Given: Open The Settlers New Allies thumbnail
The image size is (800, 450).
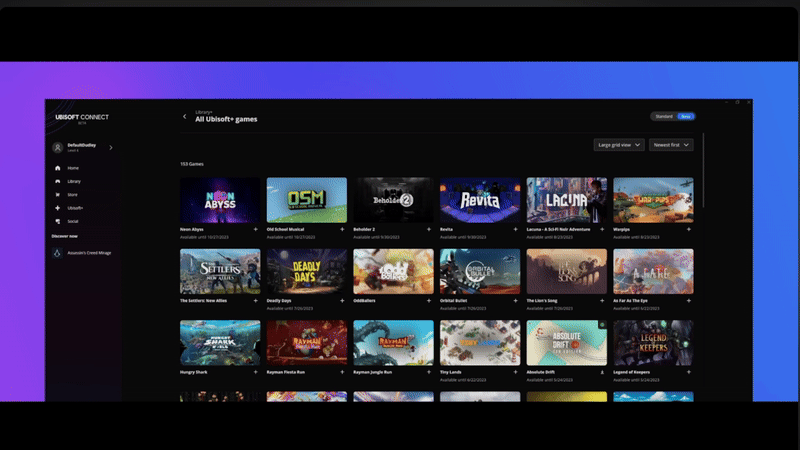Looking at the screenshot, I should pyautogui.click(x=220, y=271).
